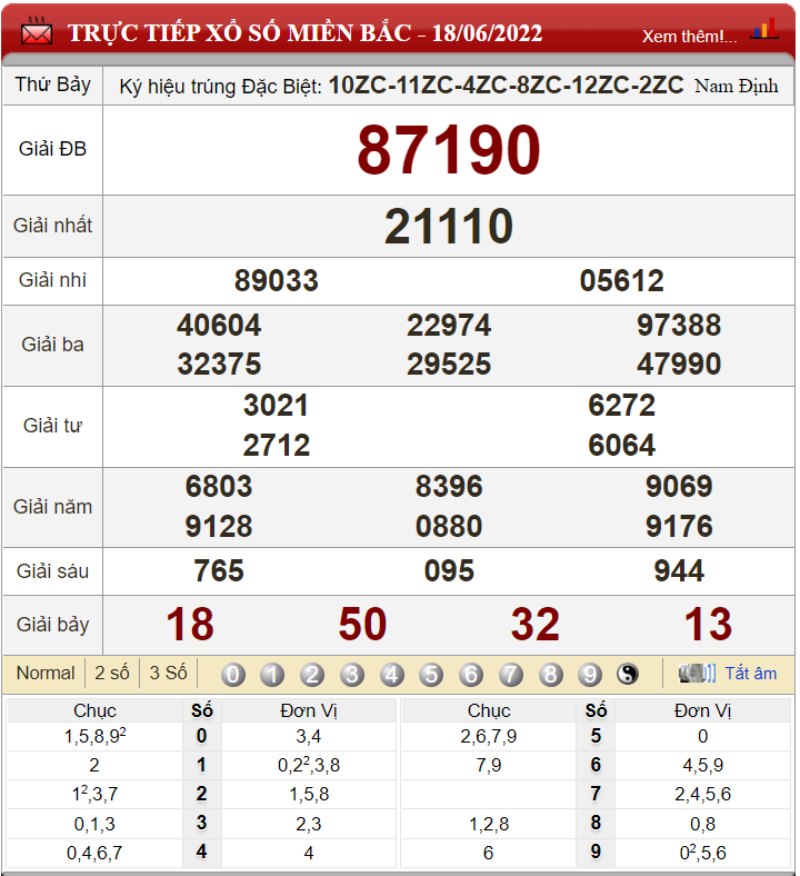Select digit 2 filter circle
Viewport: 800px width, 876px height.
[312, 674]
